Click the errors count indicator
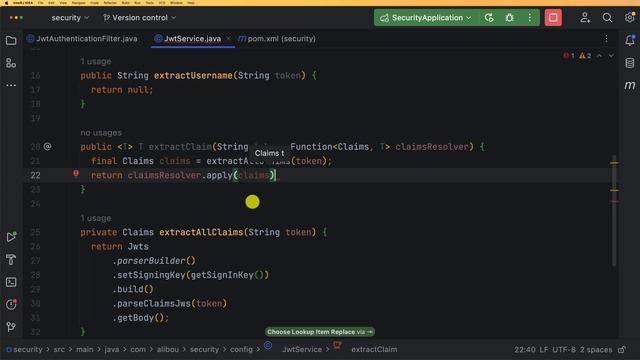 (x=569, y=56)
